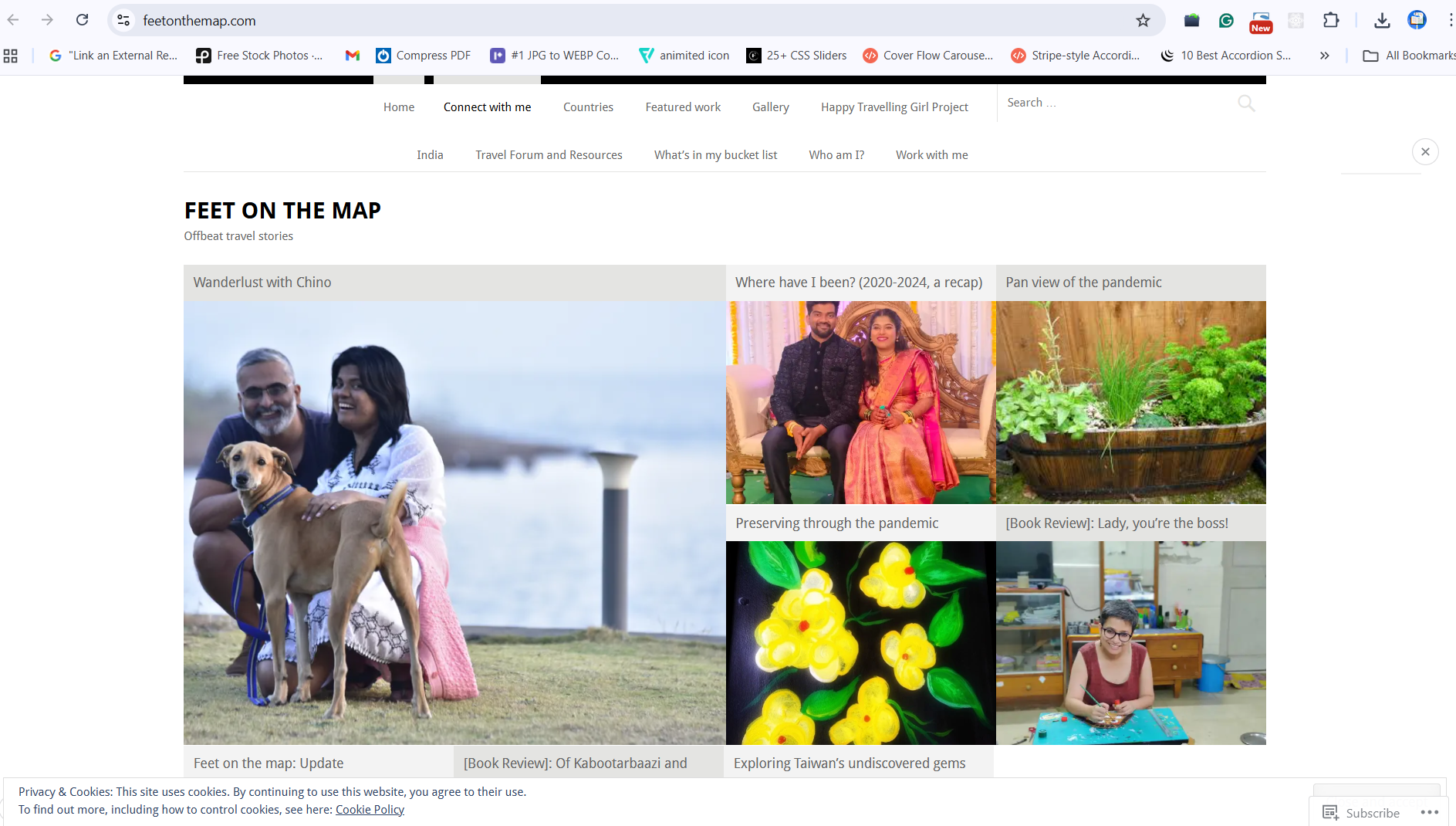Viewport: 1456px width, 826px height.
Task: Open the downloads icon in the toolbar
Action: [x=1382, y=20]
